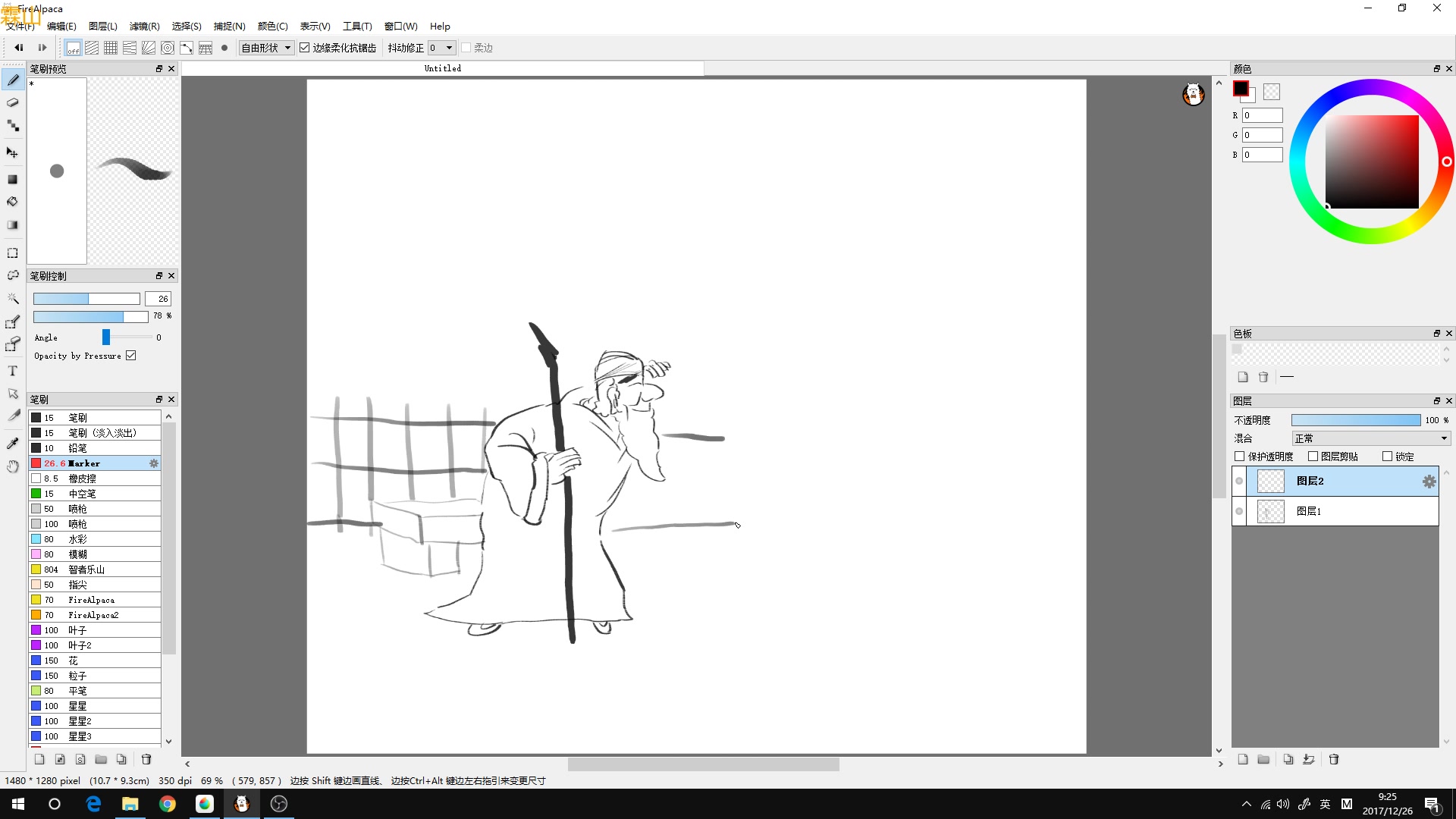
Task: Toggle the 边缘柔化抗锯齿 anti-aliasing checkbox
Action: coord(305,48)
